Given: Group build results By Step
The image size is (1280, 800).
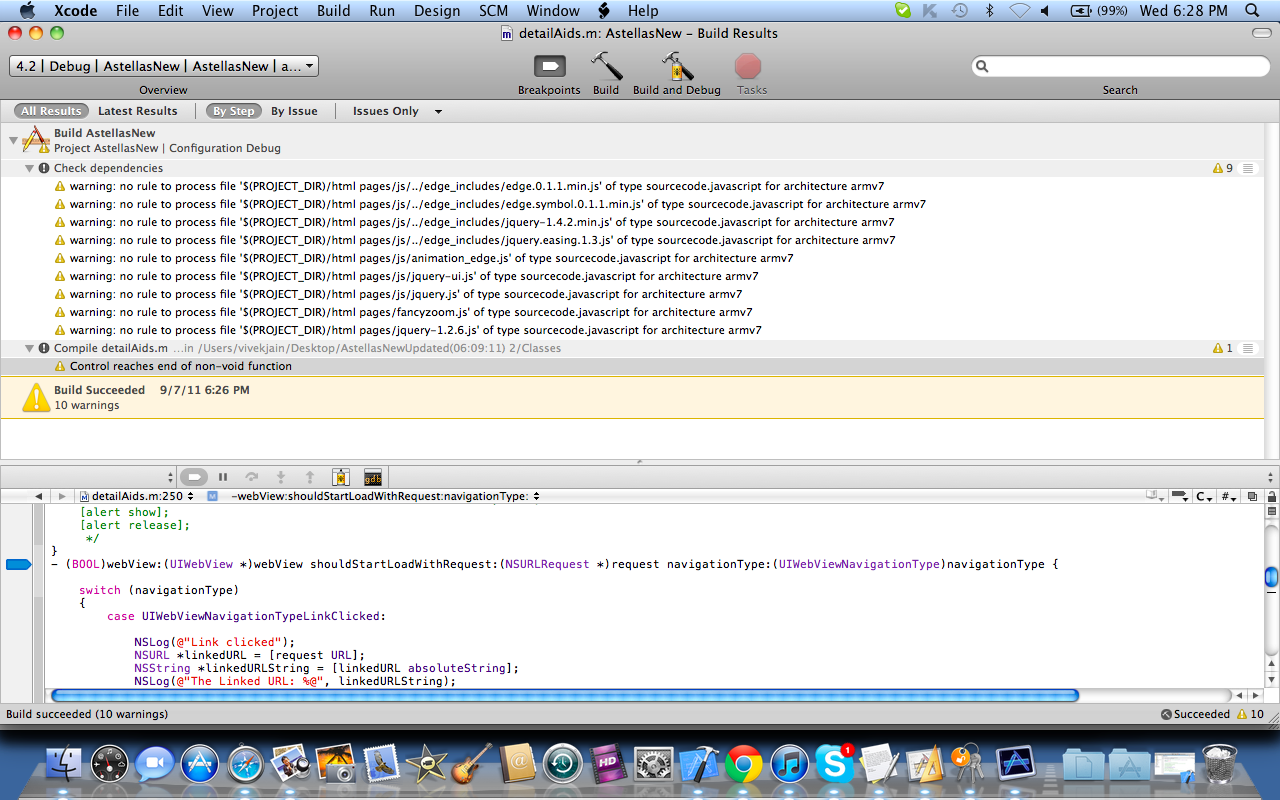Looking at the screenshot, I should coord(233,111).
